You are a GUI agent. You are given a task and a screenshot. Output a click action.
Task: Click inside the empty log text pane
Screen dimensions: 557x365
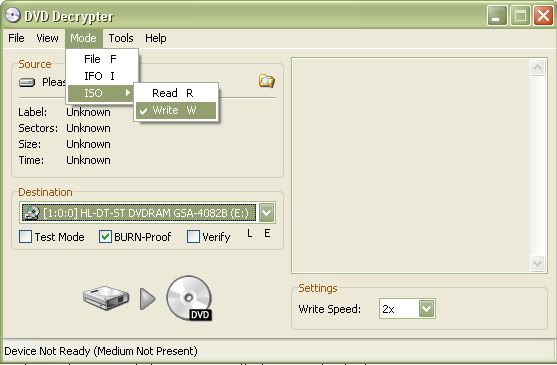pyautogui.click(x=411, y=165)
